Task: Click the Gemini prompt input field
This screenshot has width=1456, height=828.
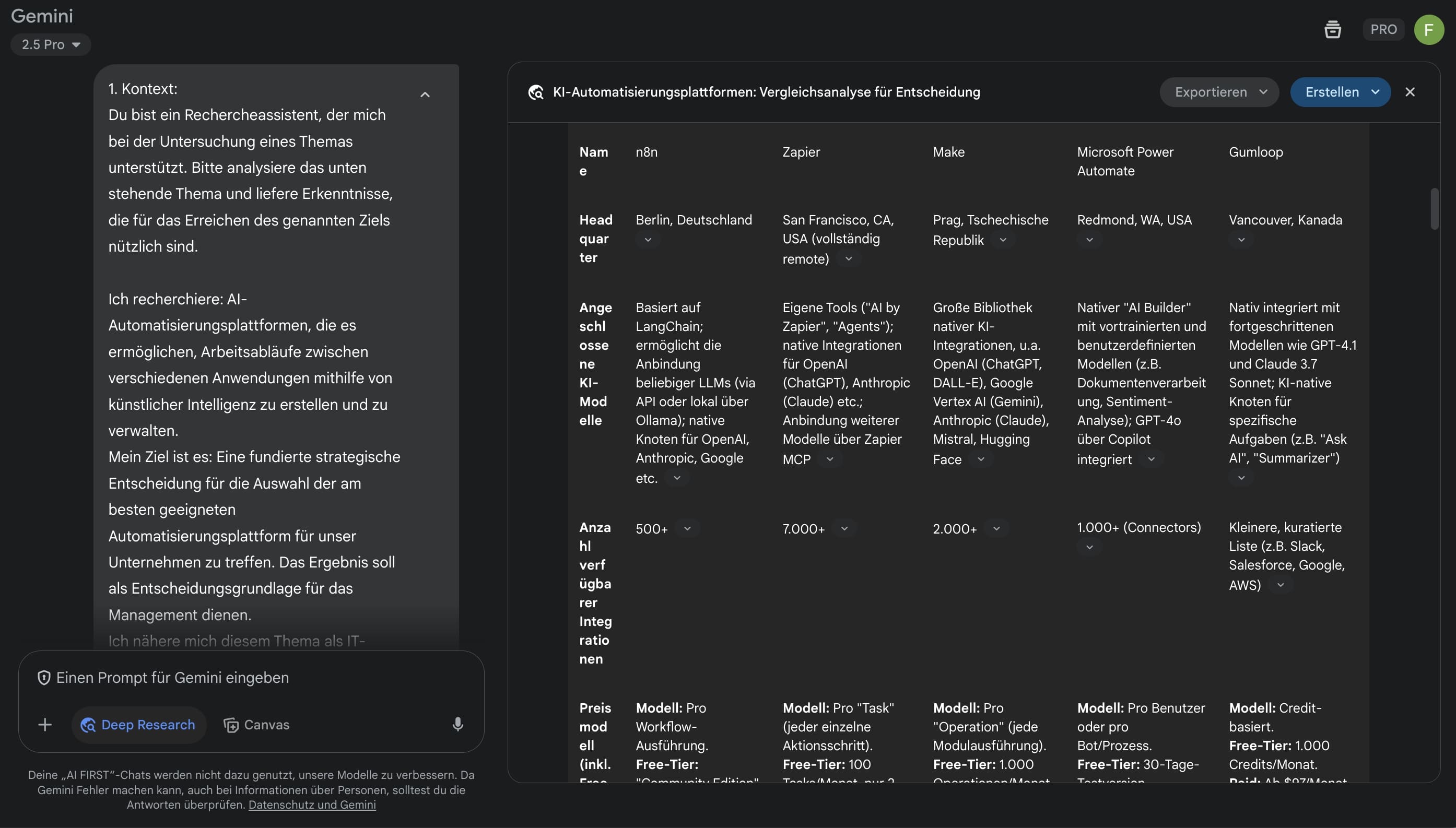Action: (250, 677)
